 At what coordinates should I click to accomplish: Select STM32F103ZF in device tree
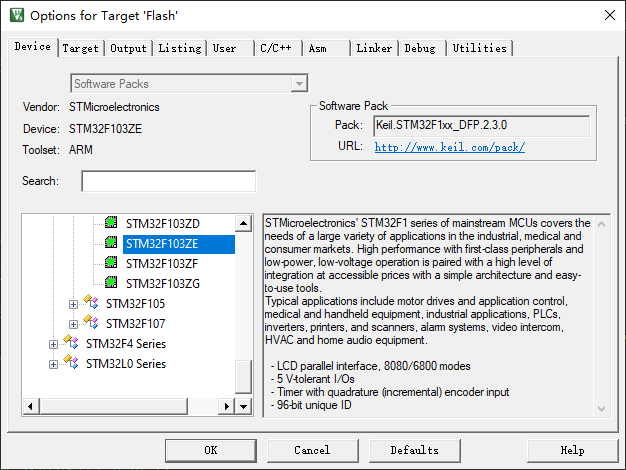162,264
